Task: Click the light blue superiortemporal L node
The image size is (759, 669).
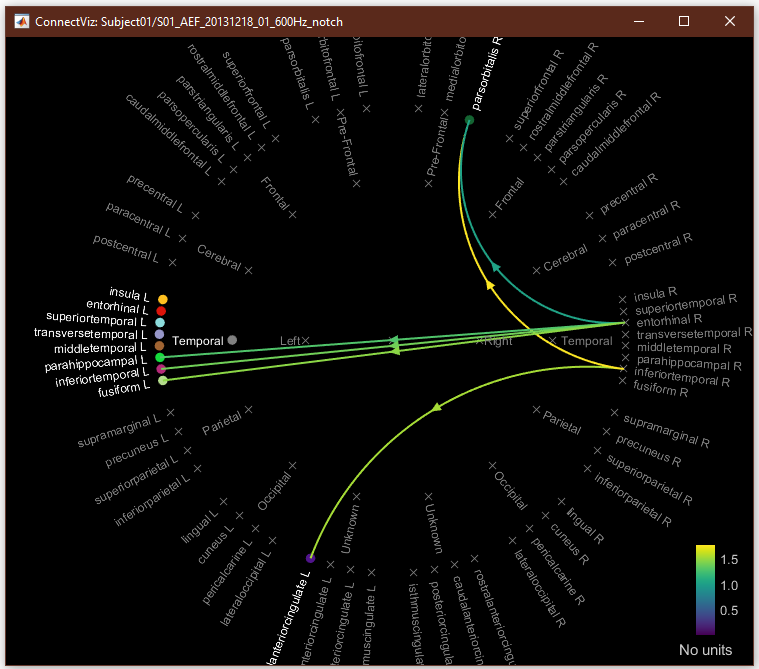Action: click(x=160, y=323)
